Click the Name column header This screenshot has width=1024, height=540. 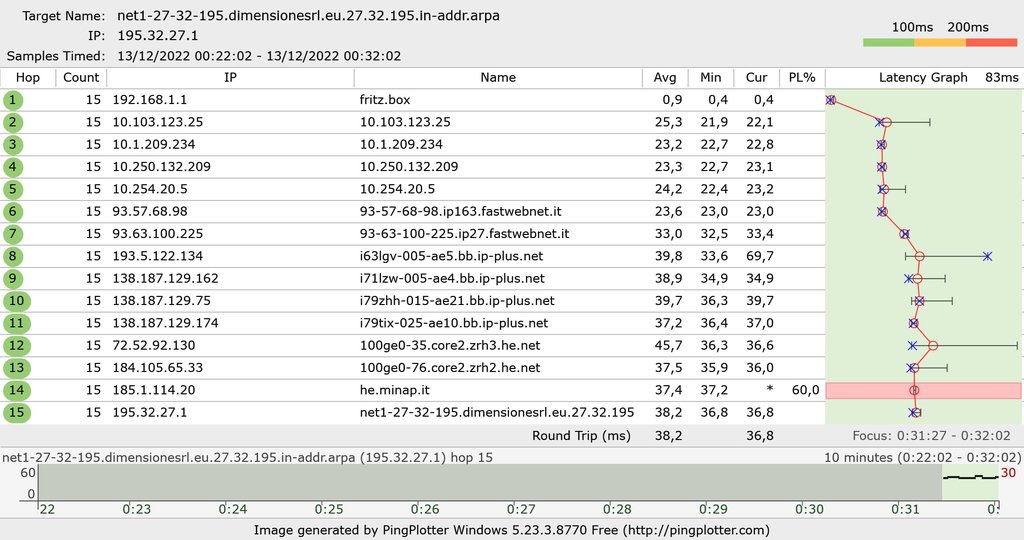[498, 78]
